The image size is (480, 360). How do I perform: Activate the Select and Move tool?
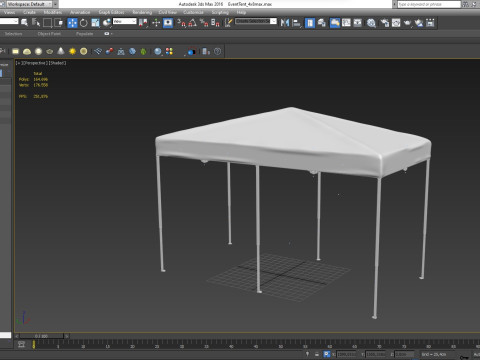tap(72, 23)
